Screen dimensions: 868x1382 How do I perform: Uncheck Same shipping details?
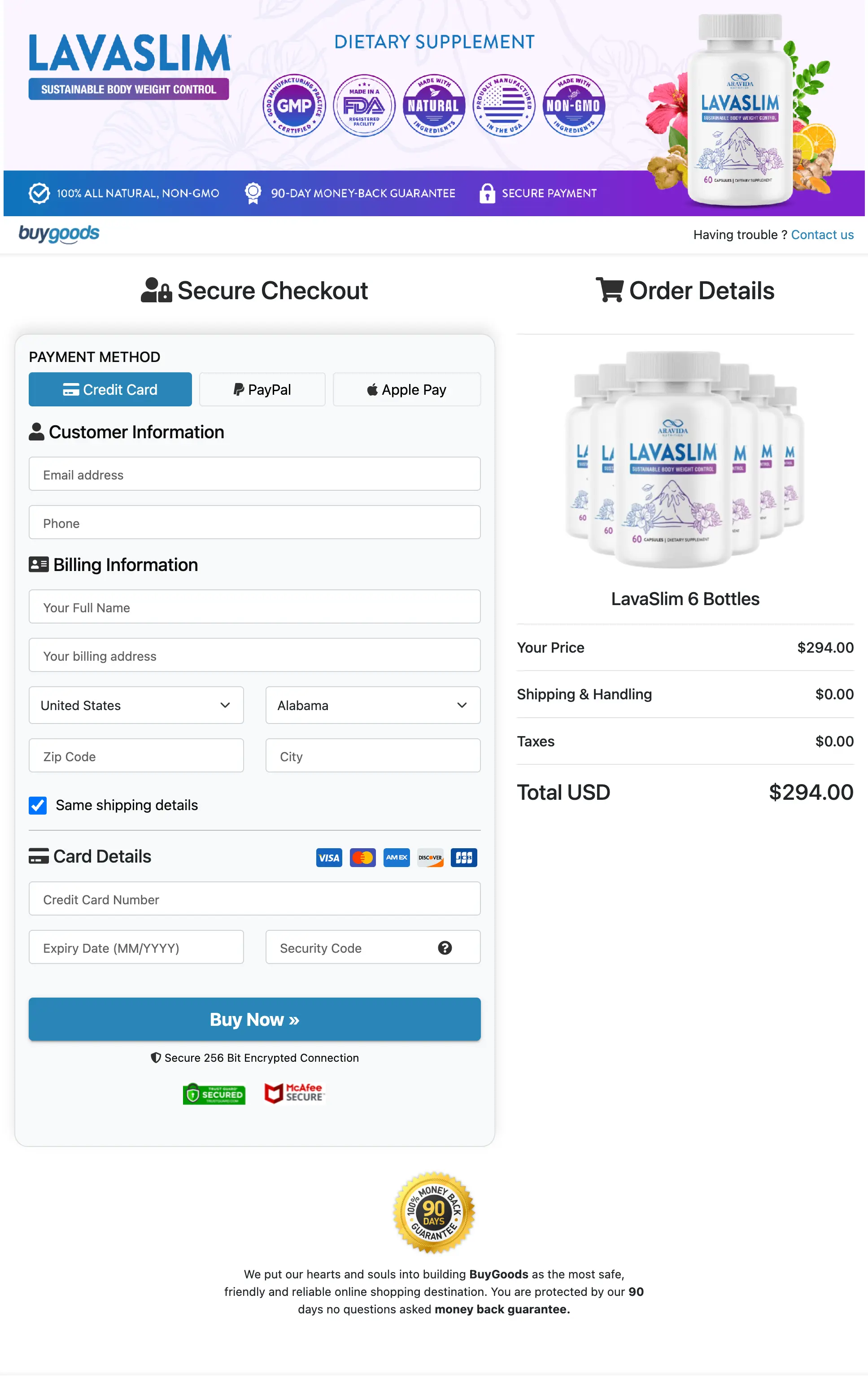[x=37, y=805]
